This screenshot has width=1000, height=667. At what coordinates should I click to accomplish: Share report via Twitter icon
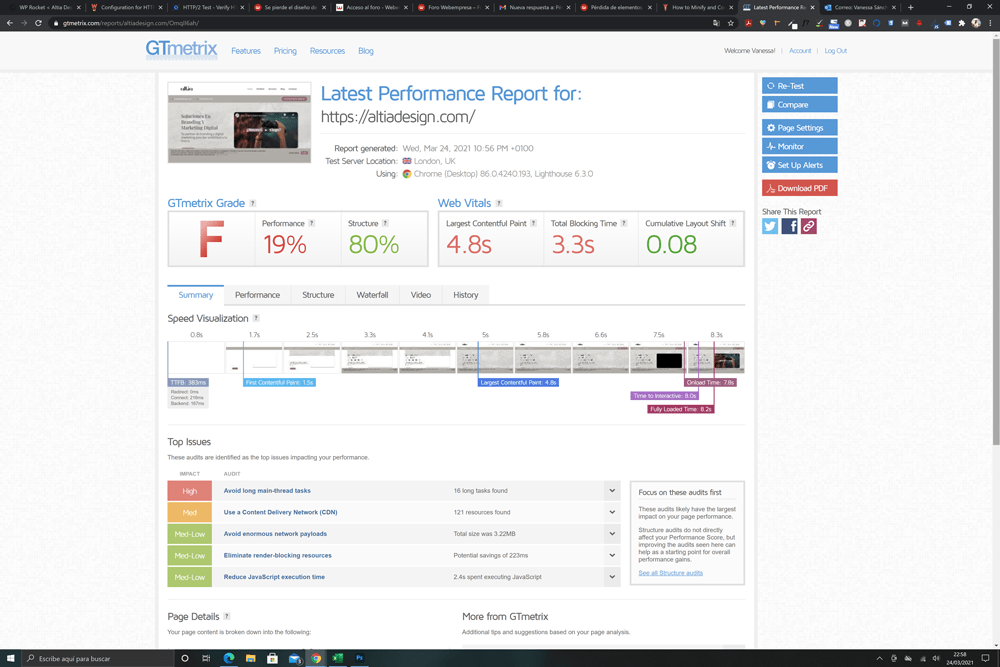coord(770,226)
